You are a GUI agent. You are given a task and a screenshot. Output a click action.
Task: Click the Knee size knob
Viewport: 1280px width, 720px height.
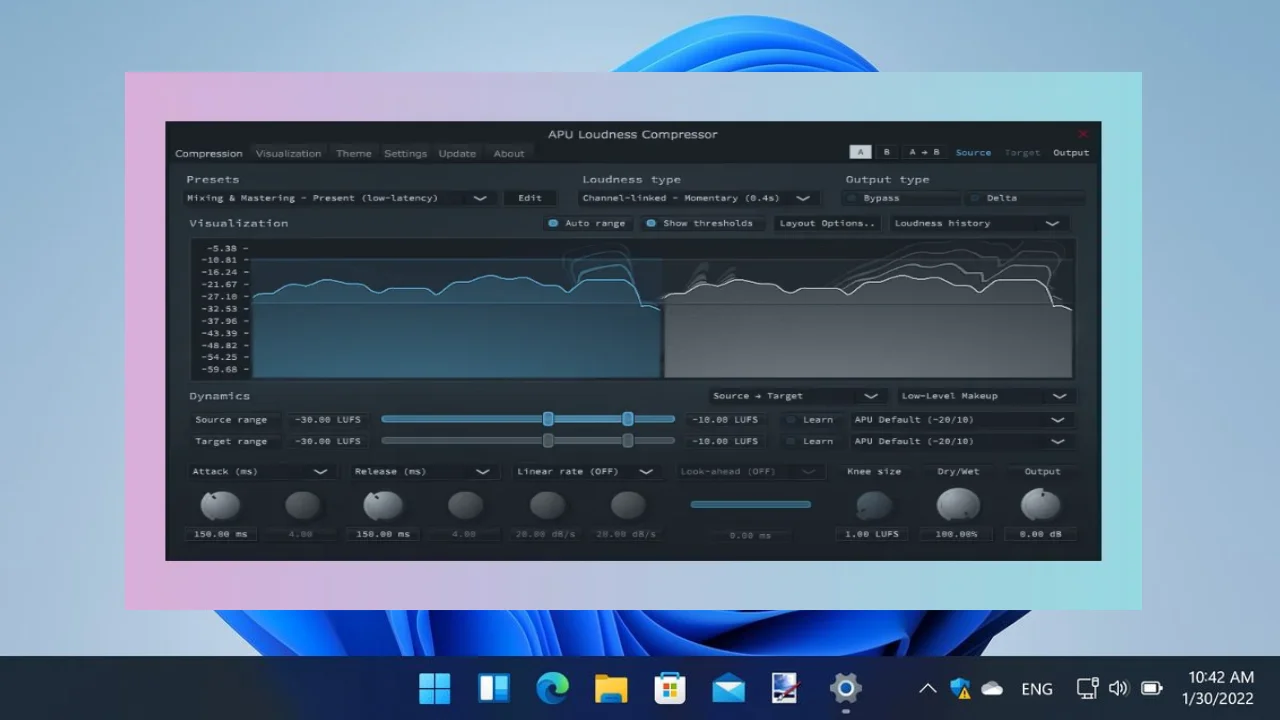[874, 506]
